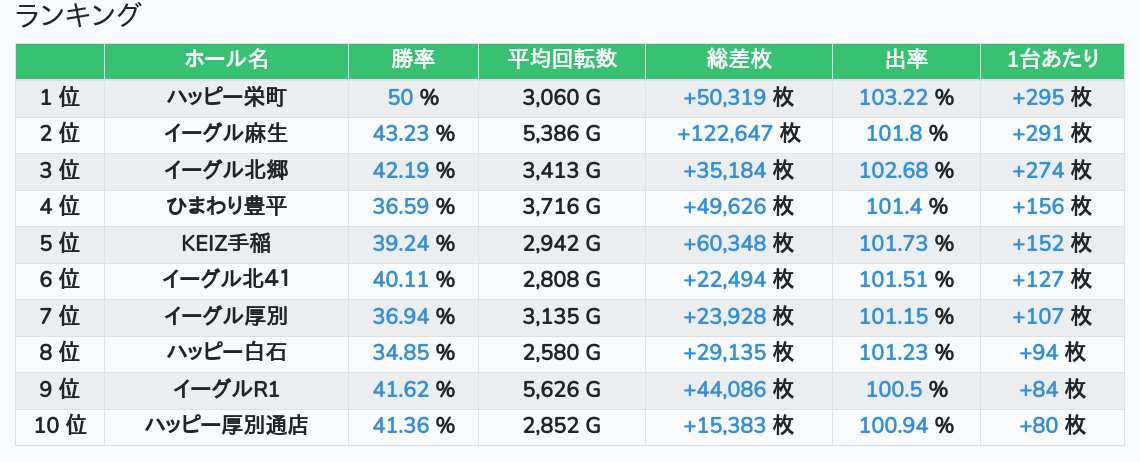Viewport: 1140px width, 462px height.
Task: Click the 出率 column header
Action: click(x=906, y=60)
